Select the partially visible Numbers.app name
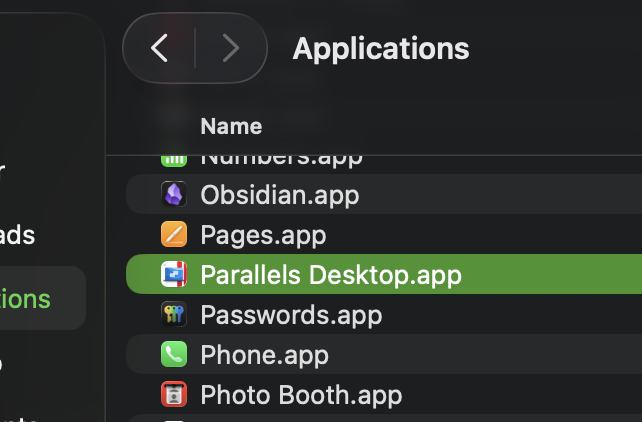The width and height of the screenshot is (642, 422). tap(281, 159)
